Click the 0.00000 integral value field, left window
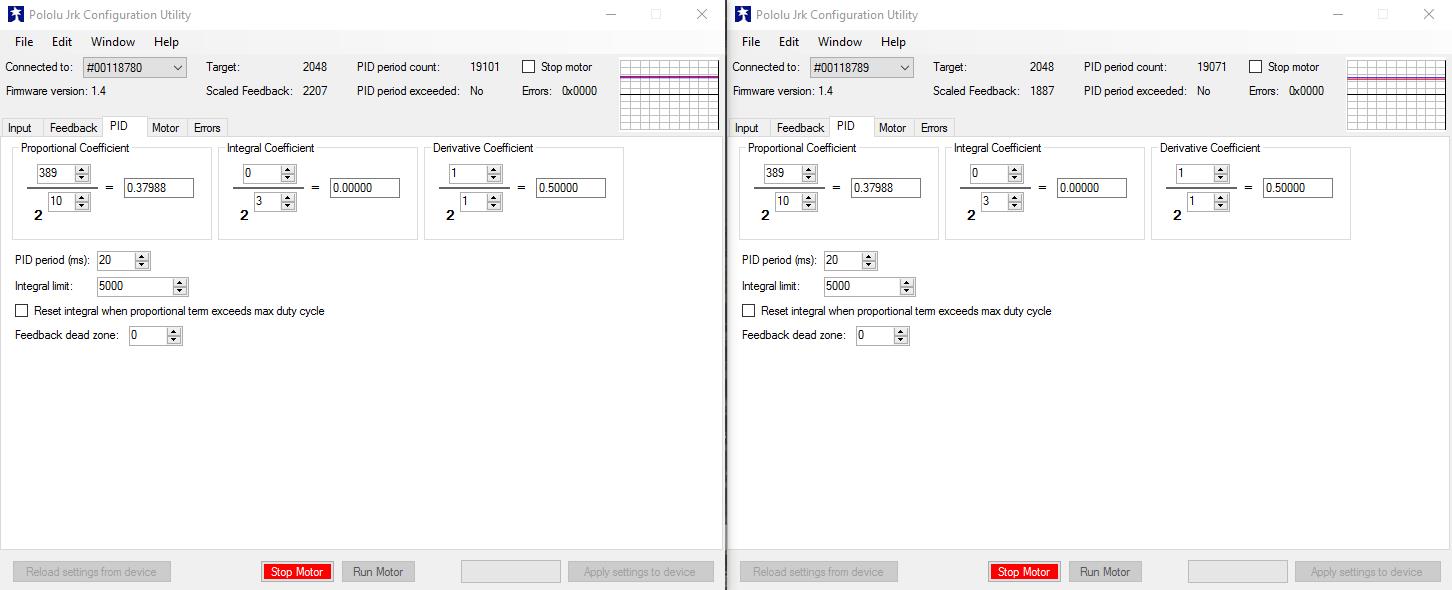This screenshot has width=1452, height=590. click(365, 188)
